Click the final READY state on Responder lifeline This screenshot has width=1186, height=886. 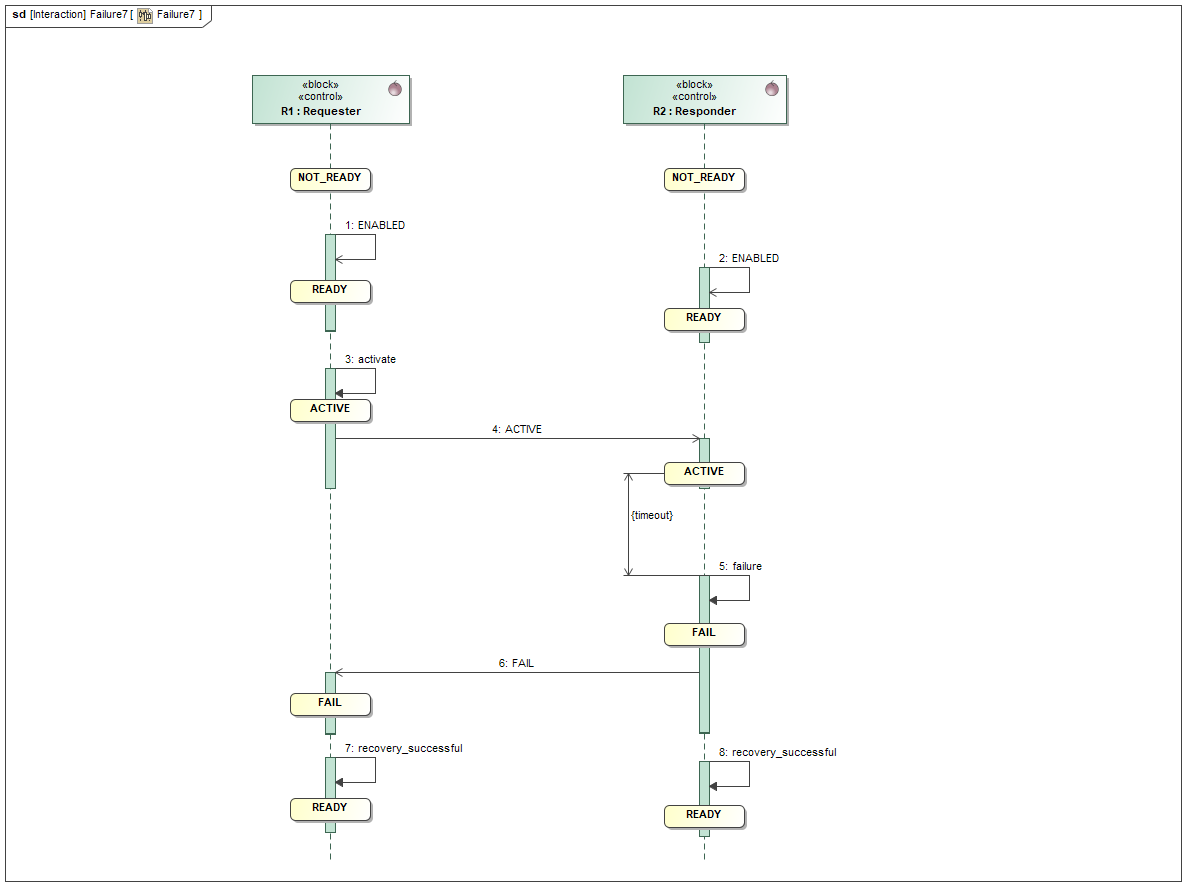(704, 816)
